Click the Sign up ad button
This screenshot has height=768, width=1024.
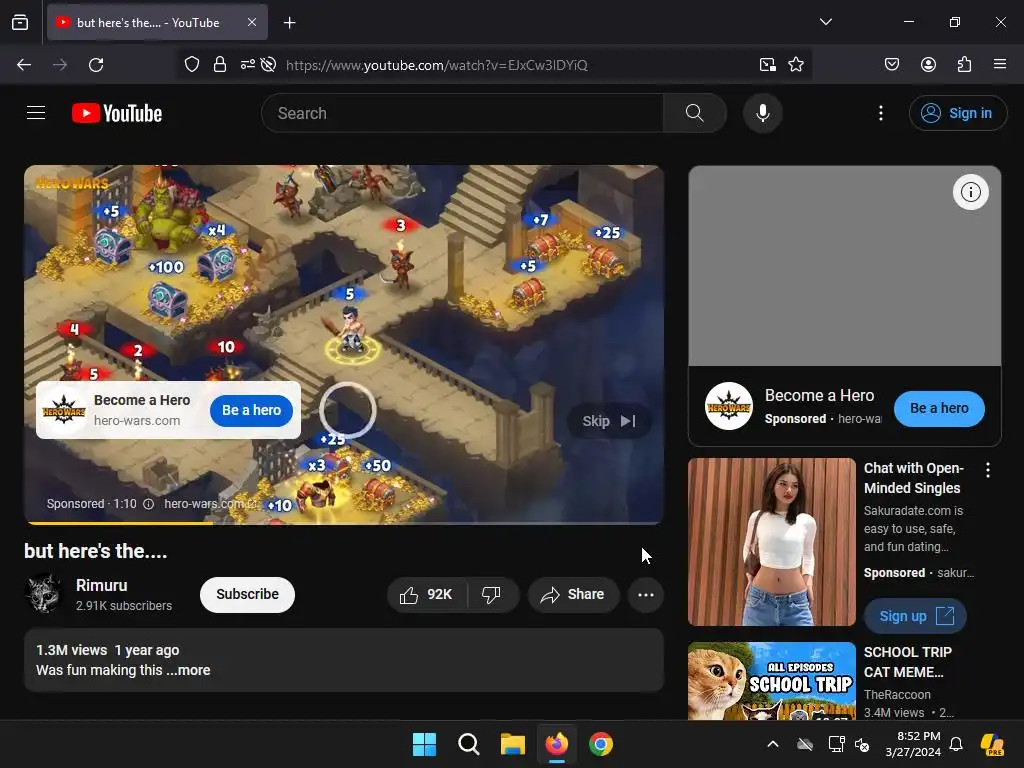pos(915,616)
